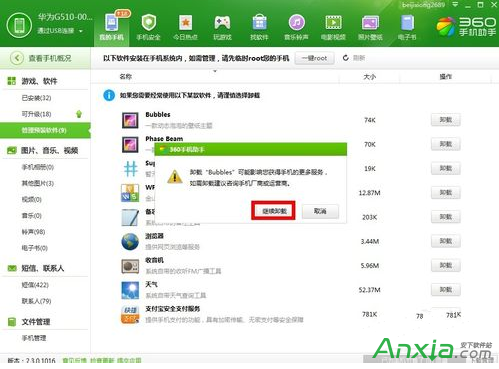Viewport: 499px width, 369px height.
Task: Click the green upgrade arrow by 可升级(18)
Action: [79, 114]
